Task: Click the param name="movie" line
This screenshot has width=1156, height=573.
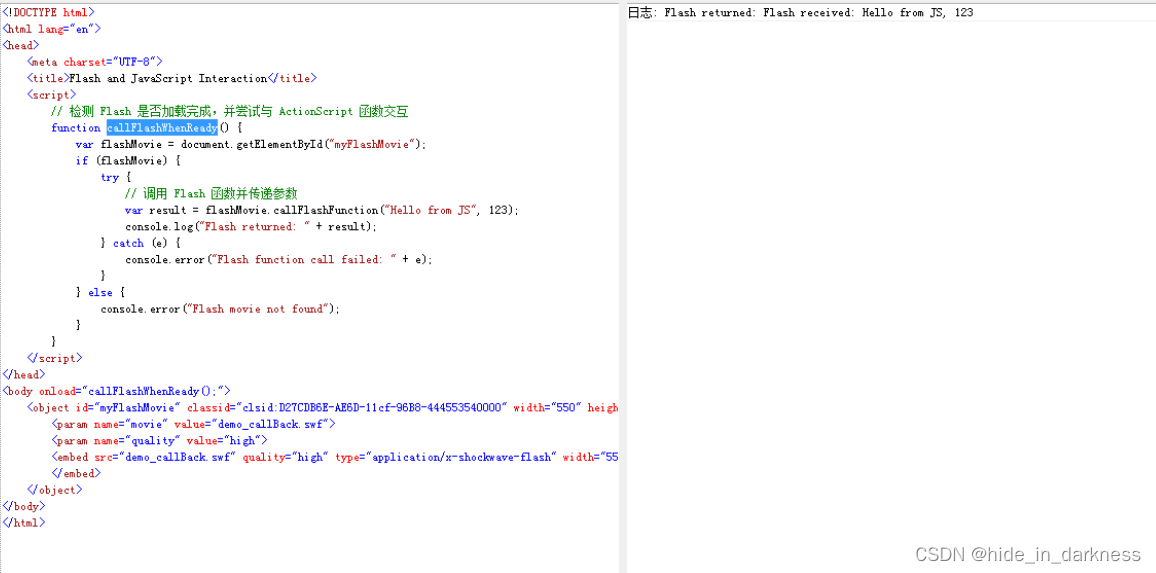Action: coord(193,424)
